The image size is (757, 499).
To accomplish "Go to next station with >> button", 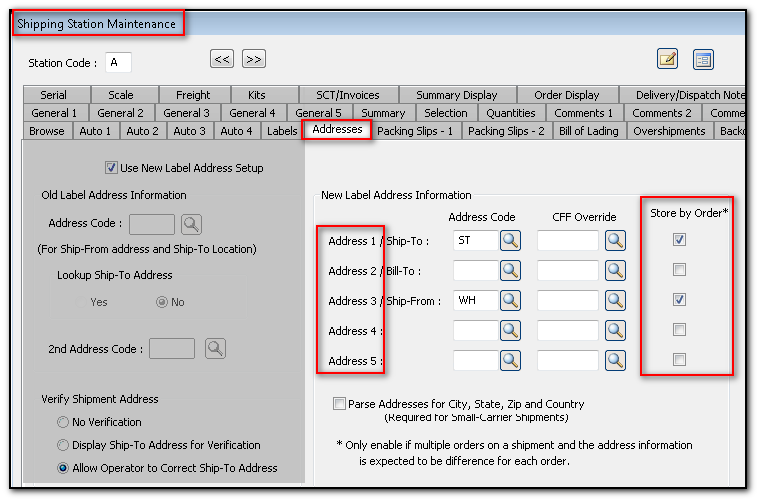I will point(254,60).
